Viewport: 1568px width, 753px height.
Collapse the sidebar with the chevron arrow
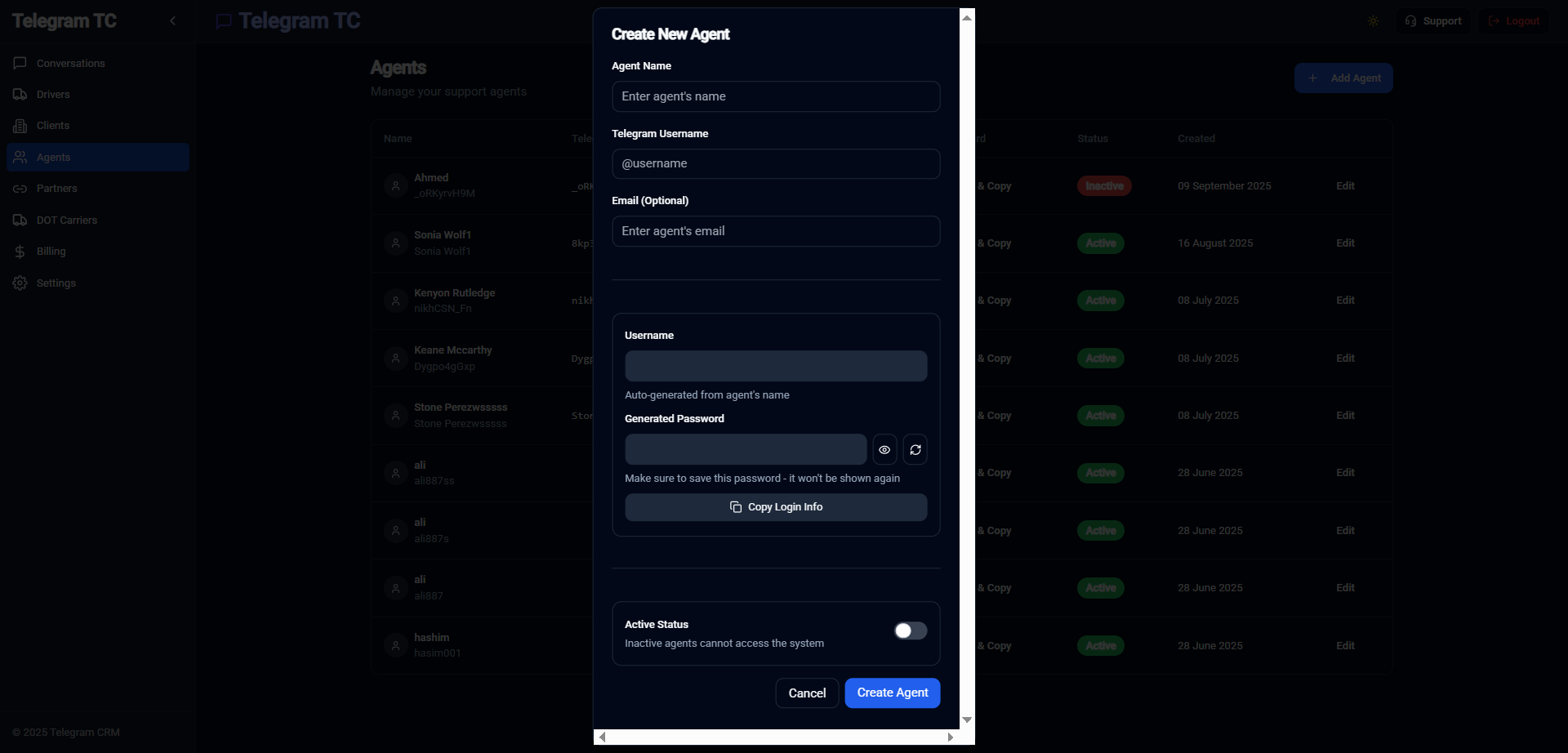172,20
